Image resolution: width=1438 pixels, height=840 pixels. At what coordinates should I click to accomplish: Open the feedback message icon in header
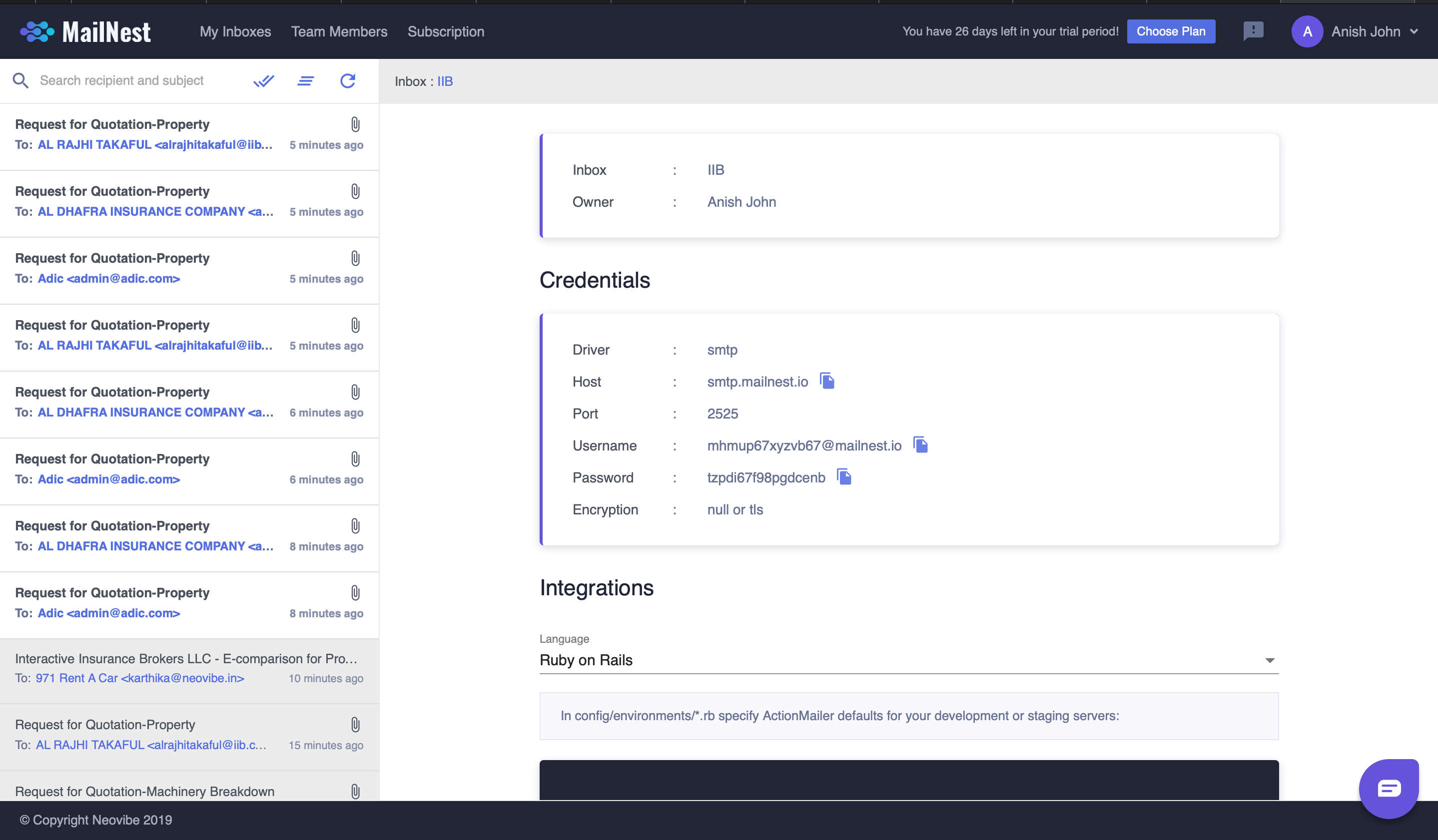(x=1253, y=31)
